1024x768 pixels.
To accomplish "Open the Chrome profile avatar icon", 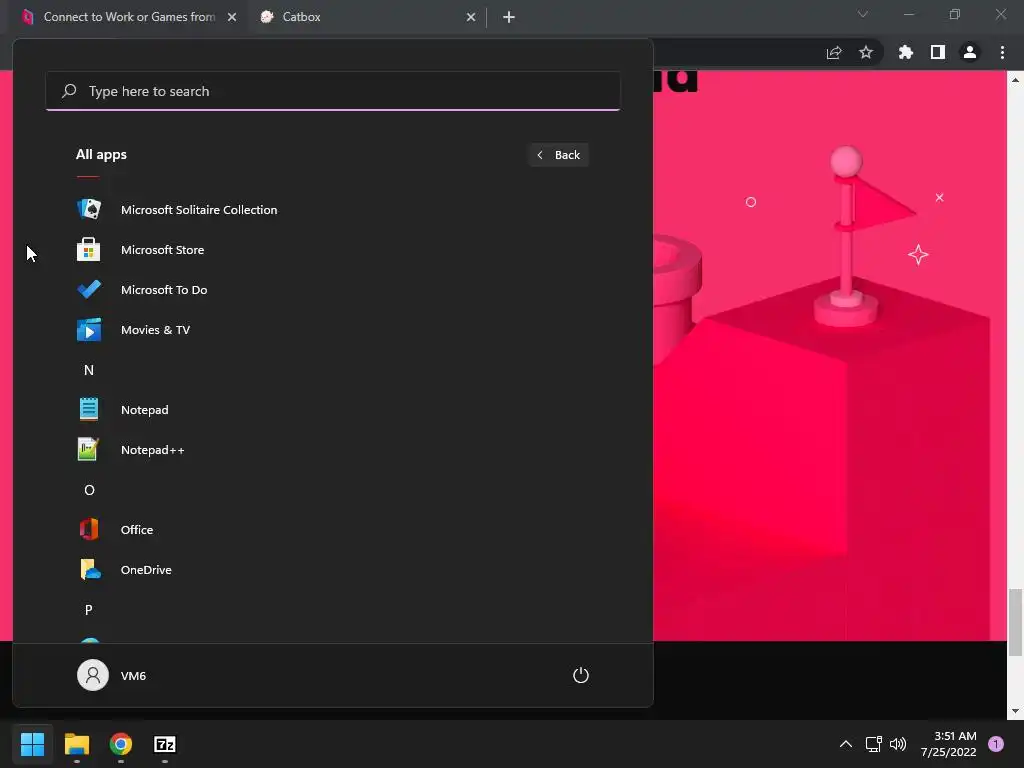I will pos(970,52).
